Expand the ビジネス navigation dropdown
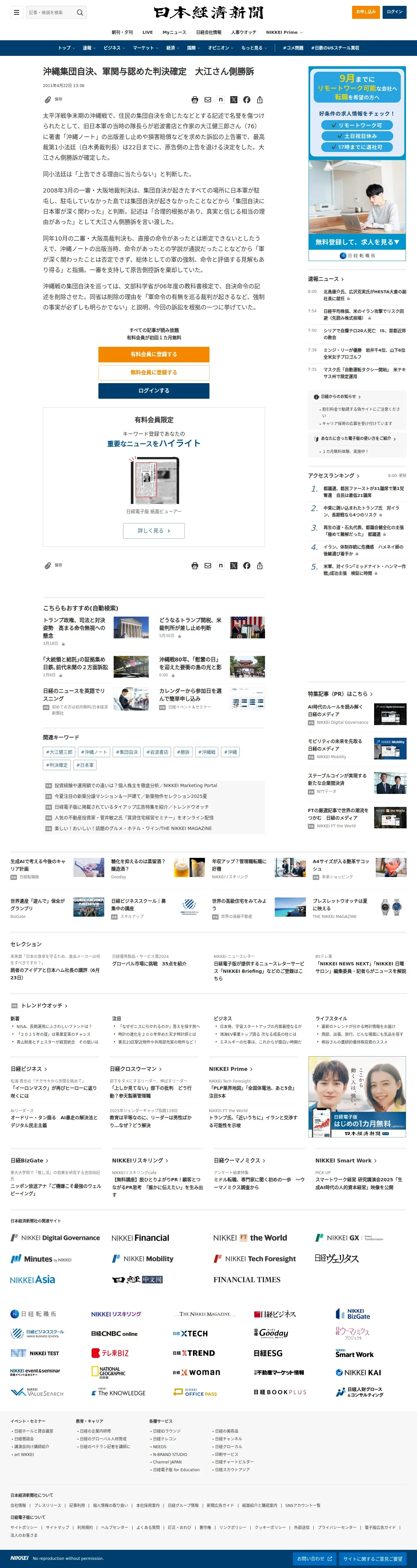Image resolution: width=417 pixels, height=1568 pixels. pos(114,47)
